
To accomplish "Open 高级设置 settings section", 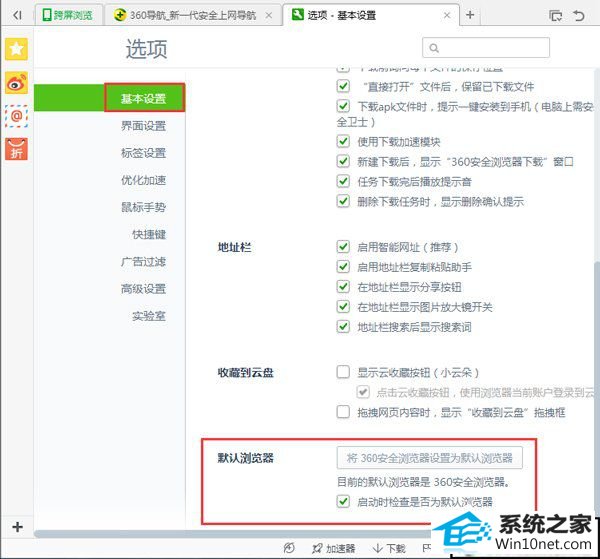I will point(143,288).
